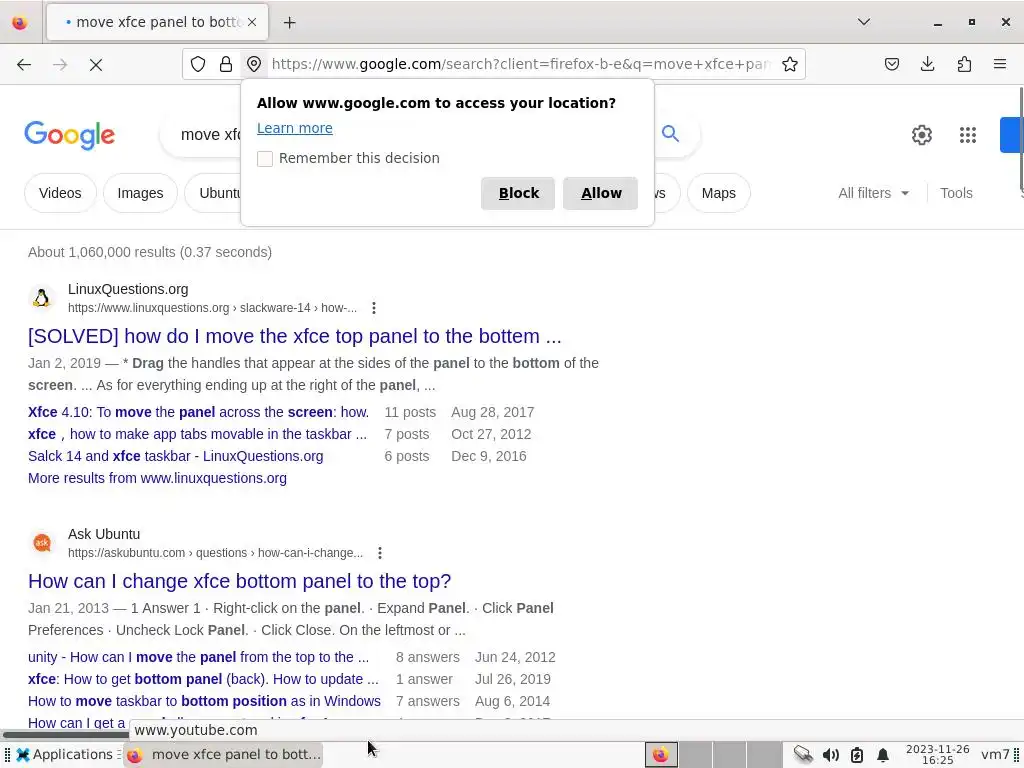Viewport: 1024px width, 768px height.
Task: Open 'Xfce 4.10: To move the panel' link
Action: (199, 412)
